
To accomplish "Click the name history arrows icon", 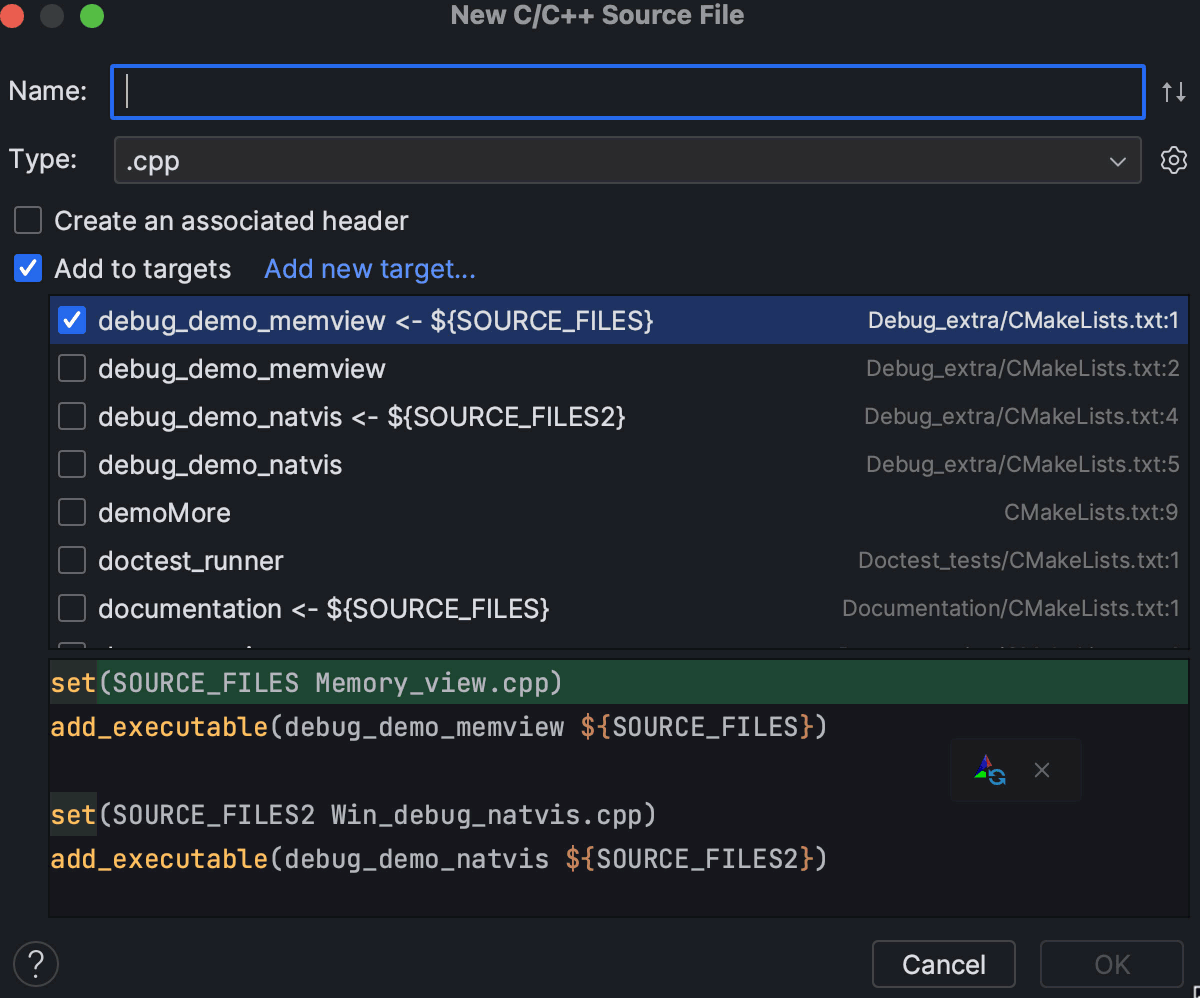I will pos(1174,91).
